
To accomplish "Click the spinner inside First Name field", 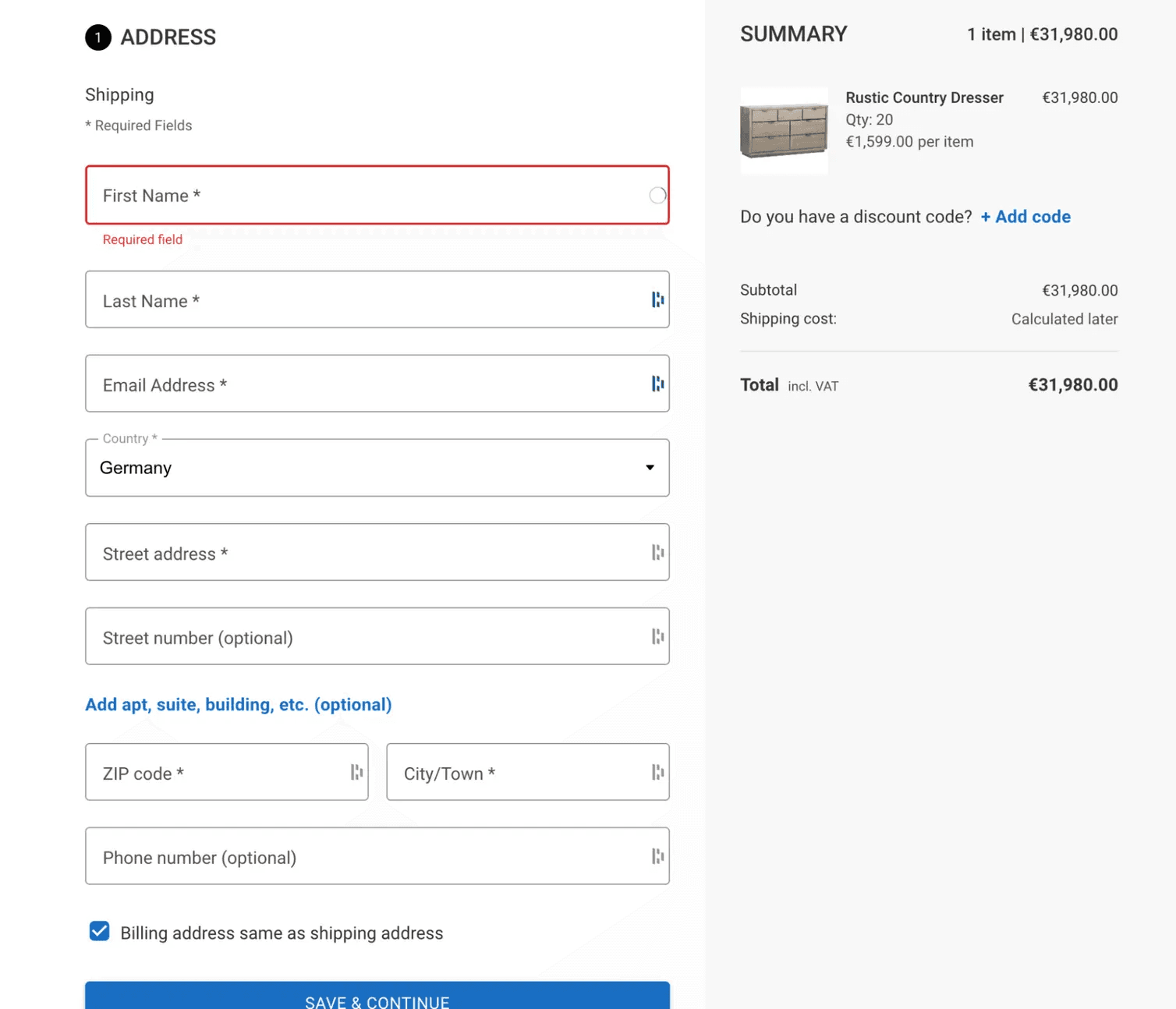I will point(657,195).
